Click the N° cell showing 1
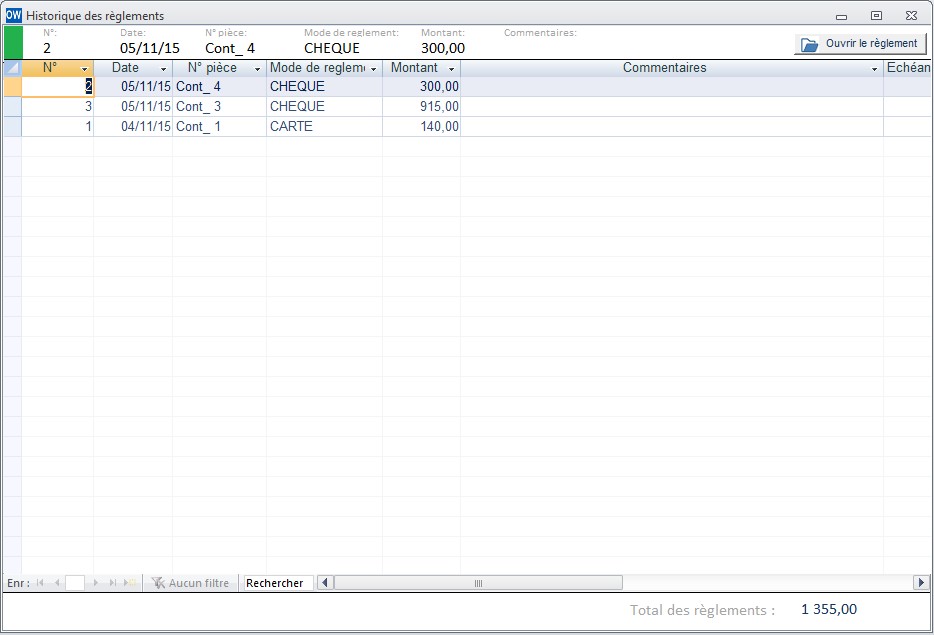 coord(58,126)
